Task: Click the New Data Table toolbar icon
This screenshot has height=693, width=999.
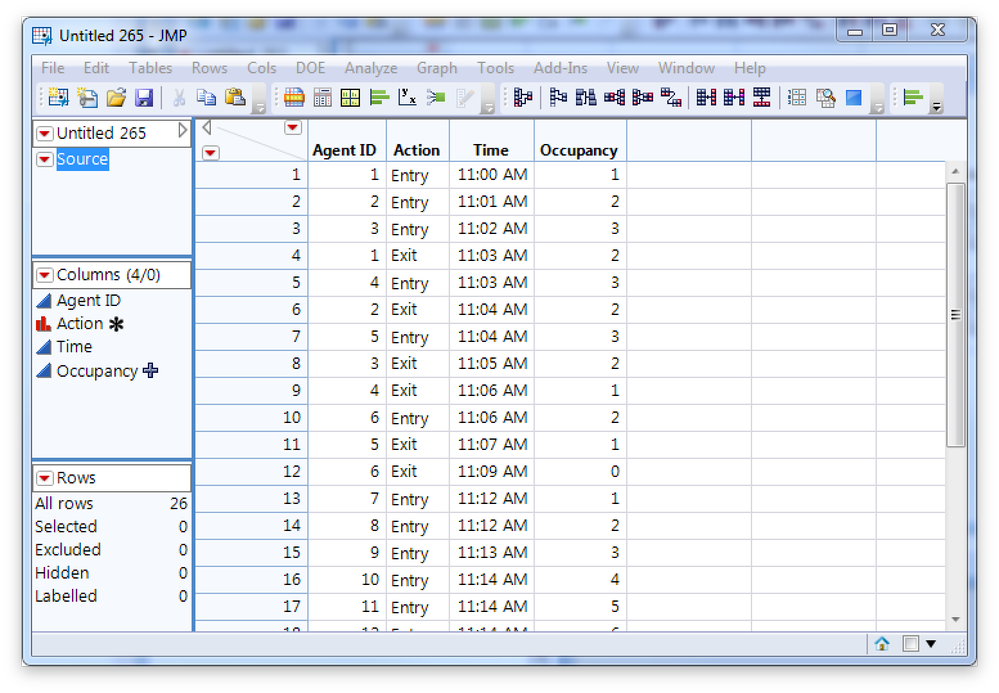Action: [x=58, y=97]
